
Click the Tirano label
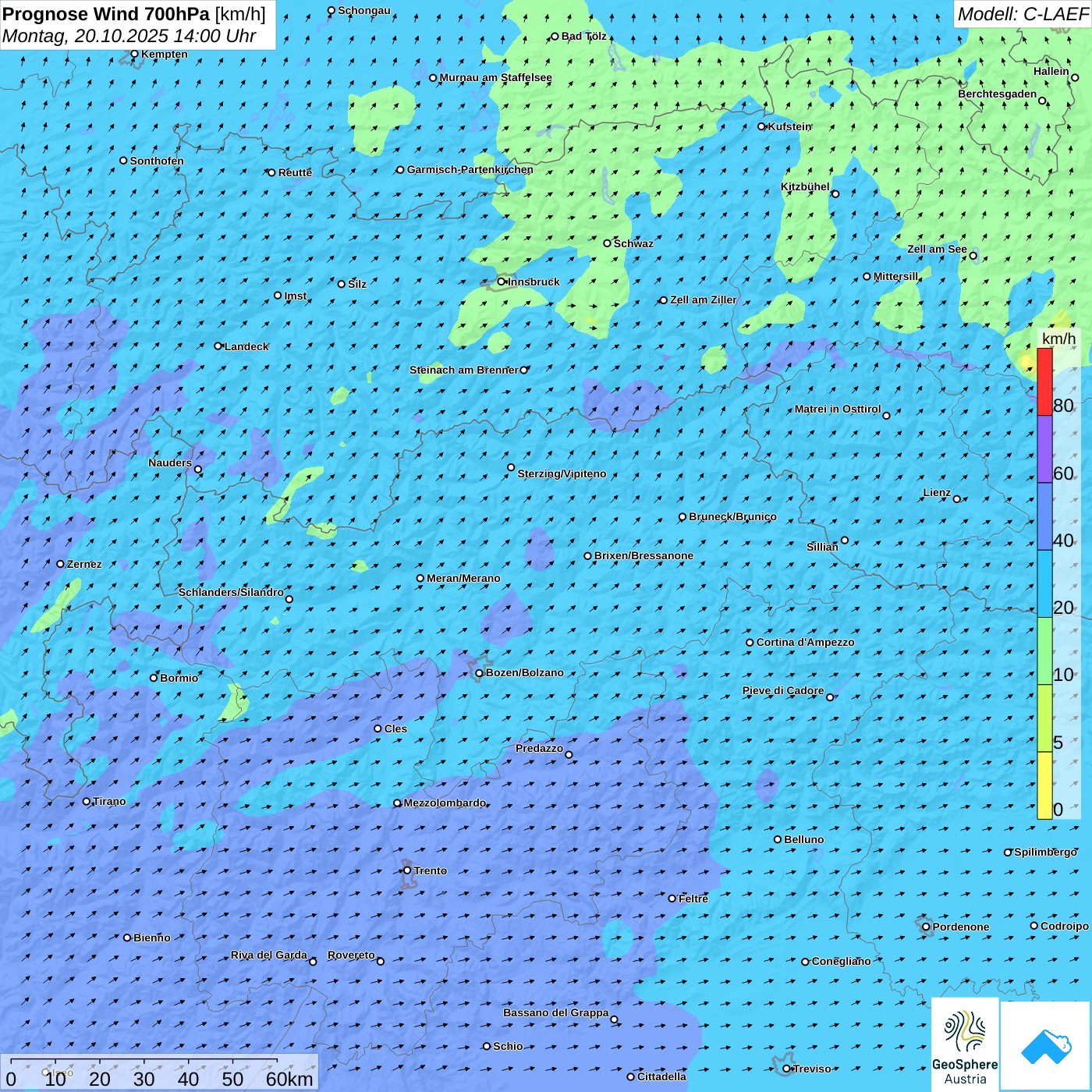pyautogui.click(x=109, y=801)
